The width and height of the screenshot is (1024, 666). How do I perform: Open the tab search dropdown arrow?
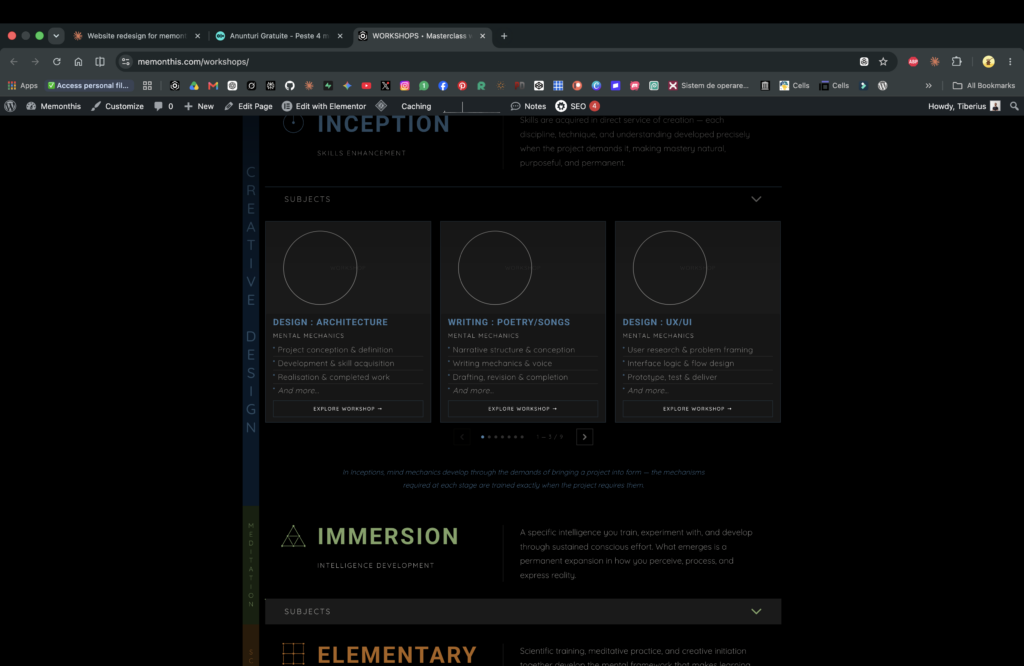coord(56,36)
